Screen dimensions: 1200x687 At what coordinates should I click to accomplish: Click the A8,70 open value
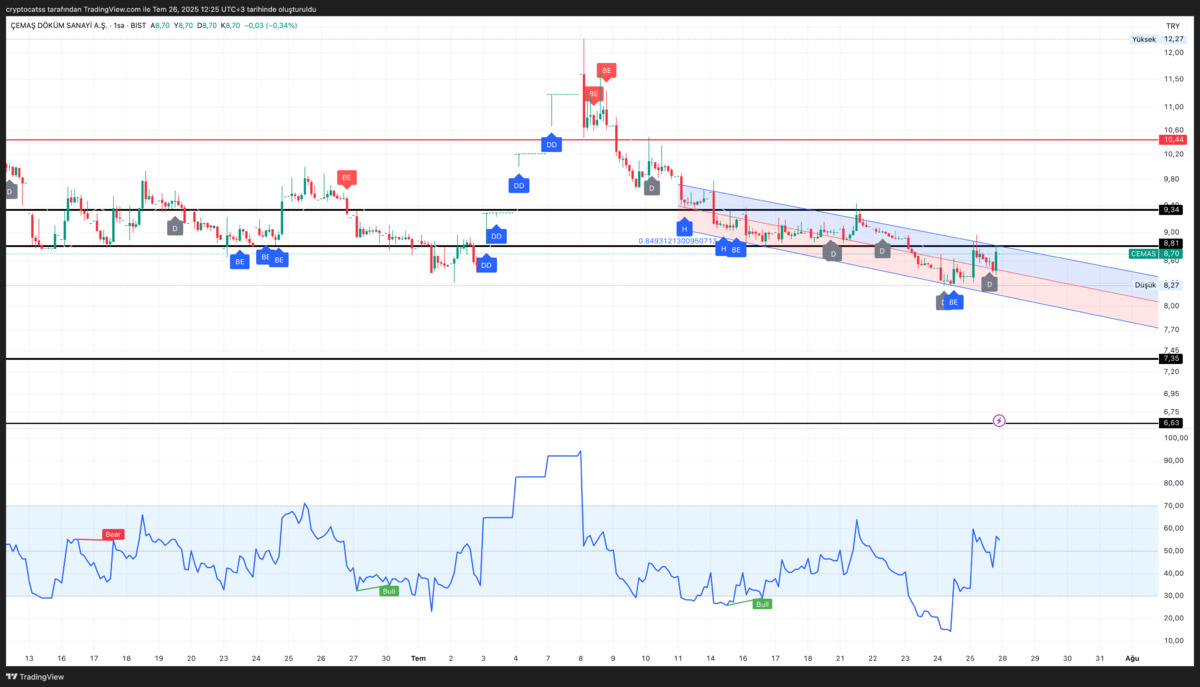(x=161, y=25)
